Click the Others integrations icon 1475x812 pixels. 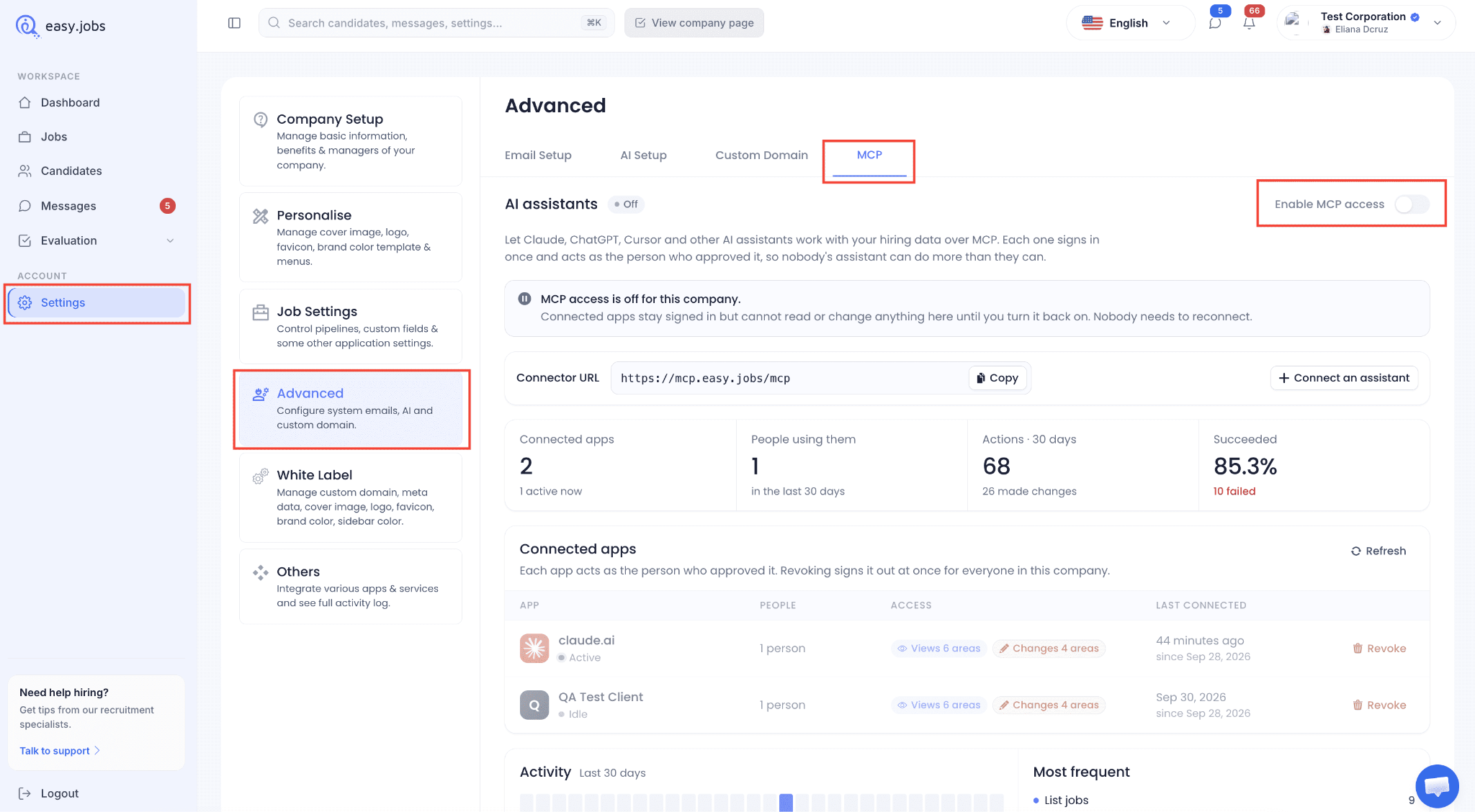click(261, 572)
